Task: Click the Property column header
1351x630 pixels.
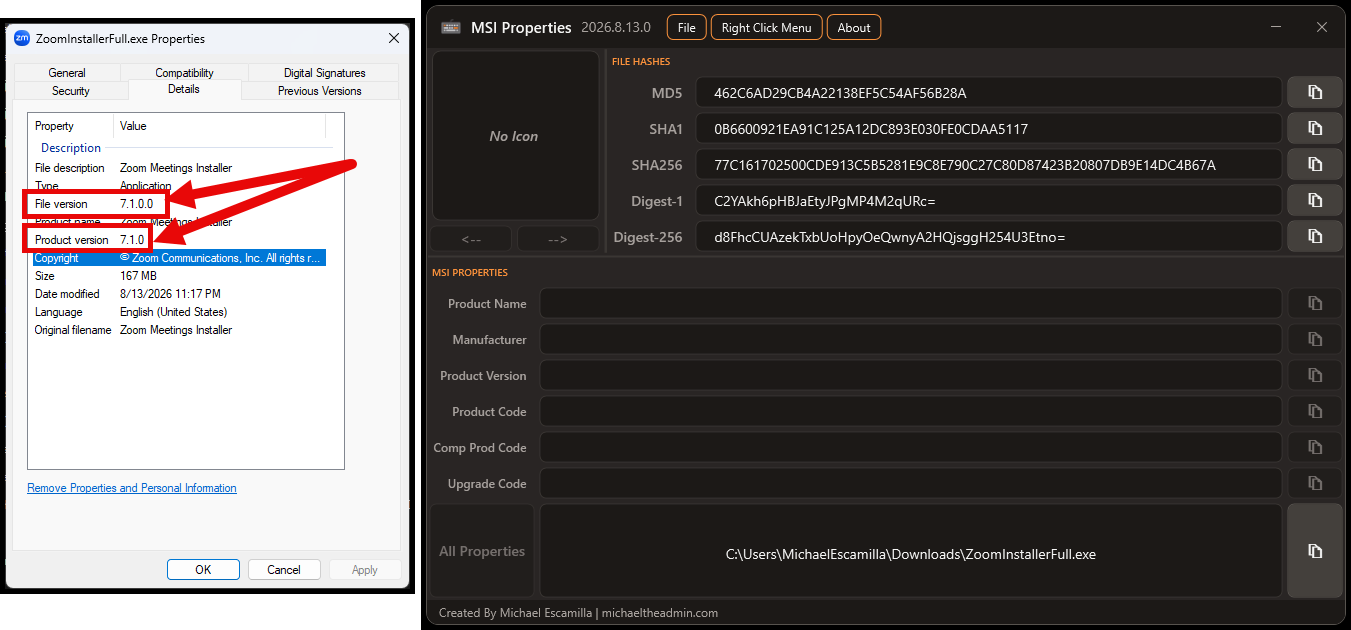Action: pos(72,126)
